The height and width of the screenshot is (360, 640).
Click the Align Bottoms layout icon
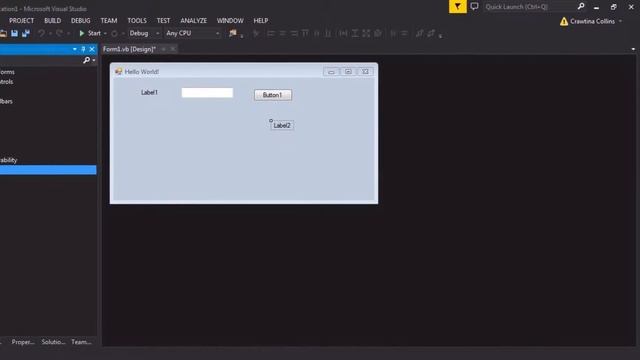(328, 33)
